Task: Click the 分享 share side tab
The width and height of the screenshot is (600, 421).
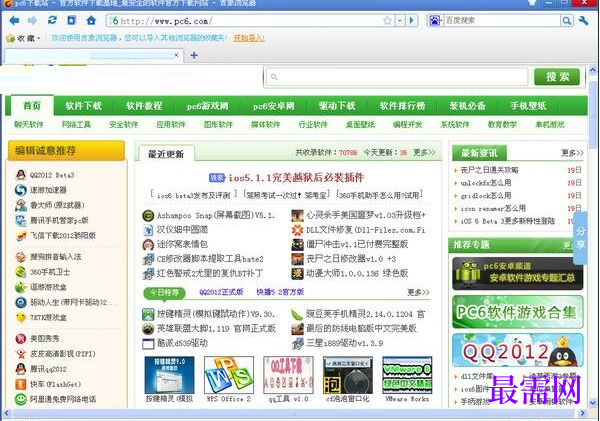Action: 581,238
